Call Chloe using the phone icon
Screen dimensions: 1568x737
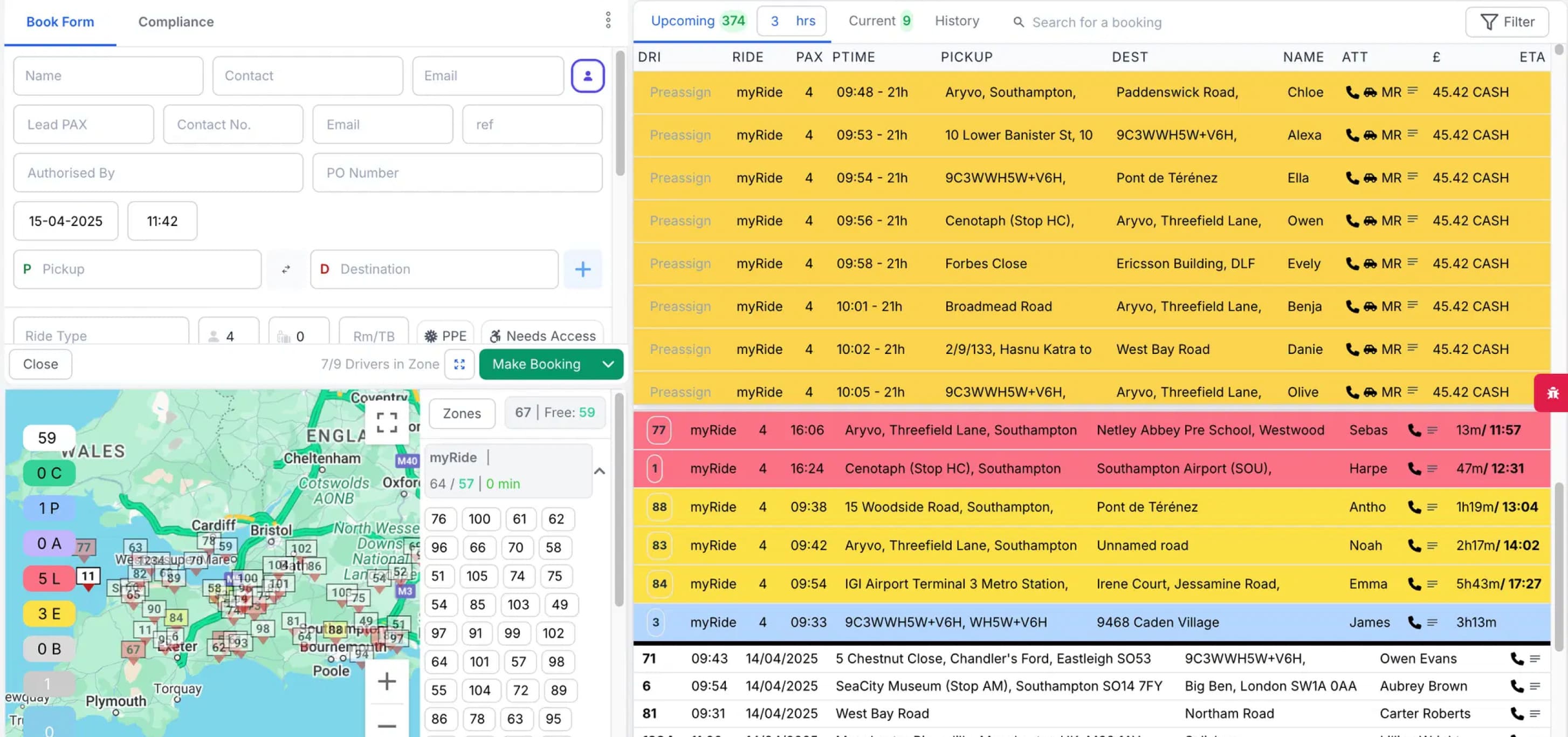pyautogui.click(x=1352, y=93)
